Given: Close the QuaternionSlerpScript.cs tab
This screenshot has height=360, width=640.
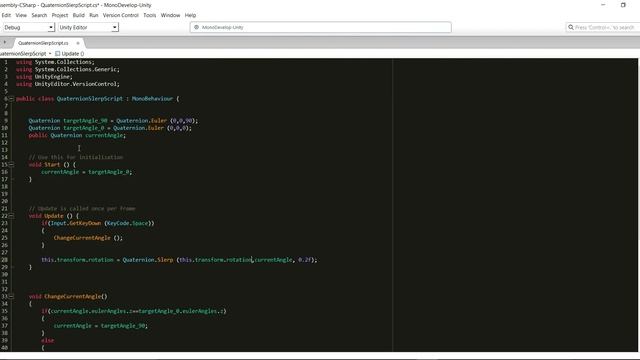Looking at the screenshot, I should tap(78, 43).
